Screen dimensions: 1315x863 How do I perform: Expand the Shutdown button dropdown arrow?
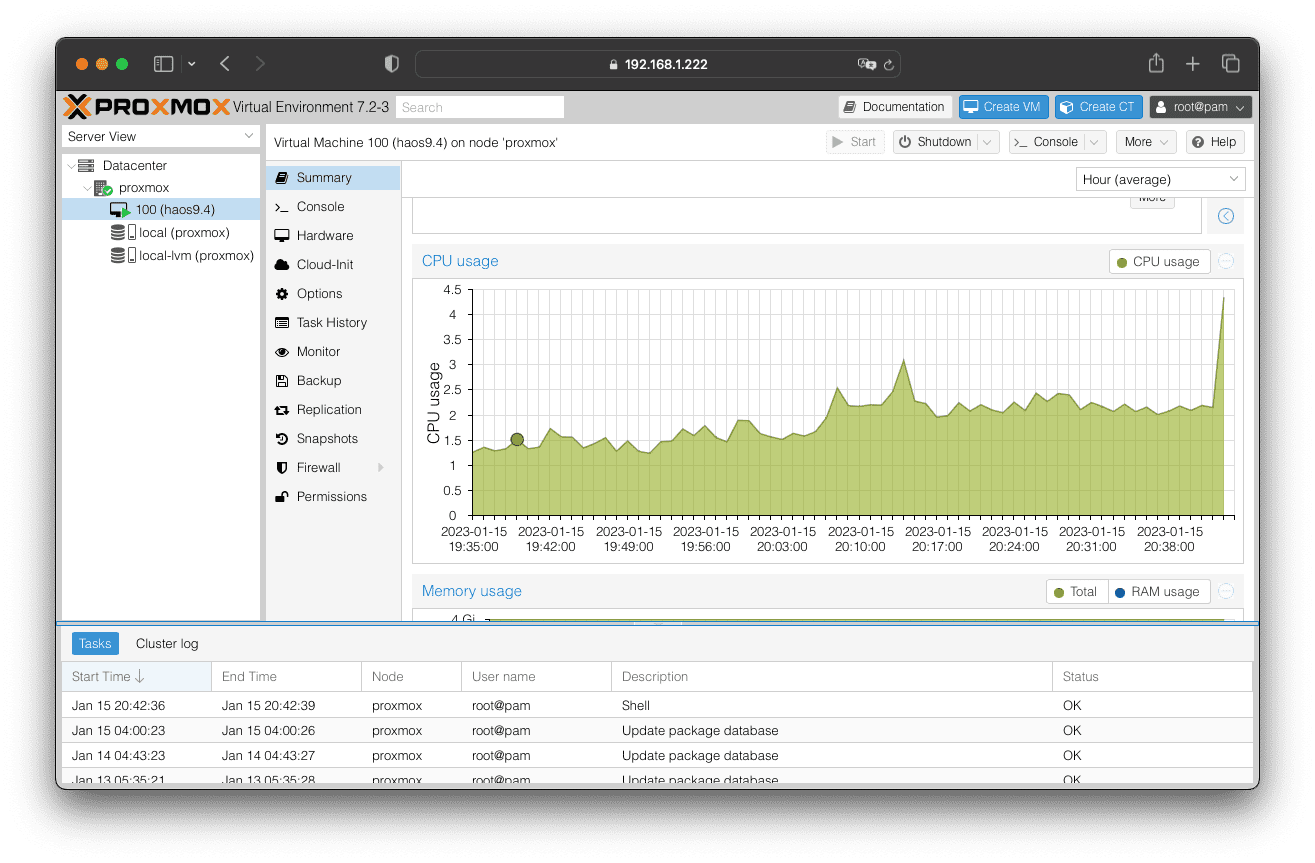[x=987, y=142]
